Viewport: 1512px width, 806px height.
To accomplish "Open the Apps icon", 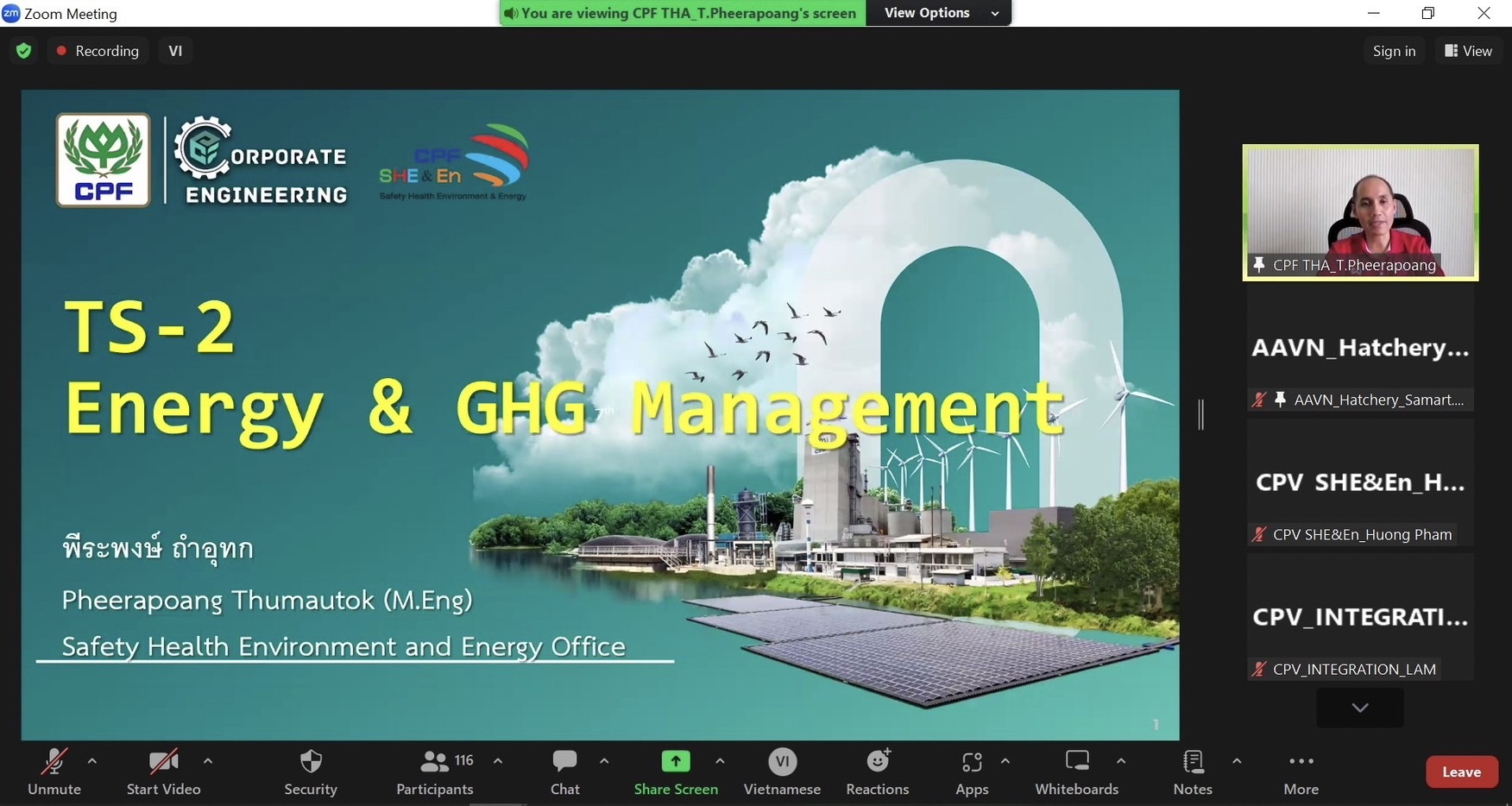I will 972,763.
